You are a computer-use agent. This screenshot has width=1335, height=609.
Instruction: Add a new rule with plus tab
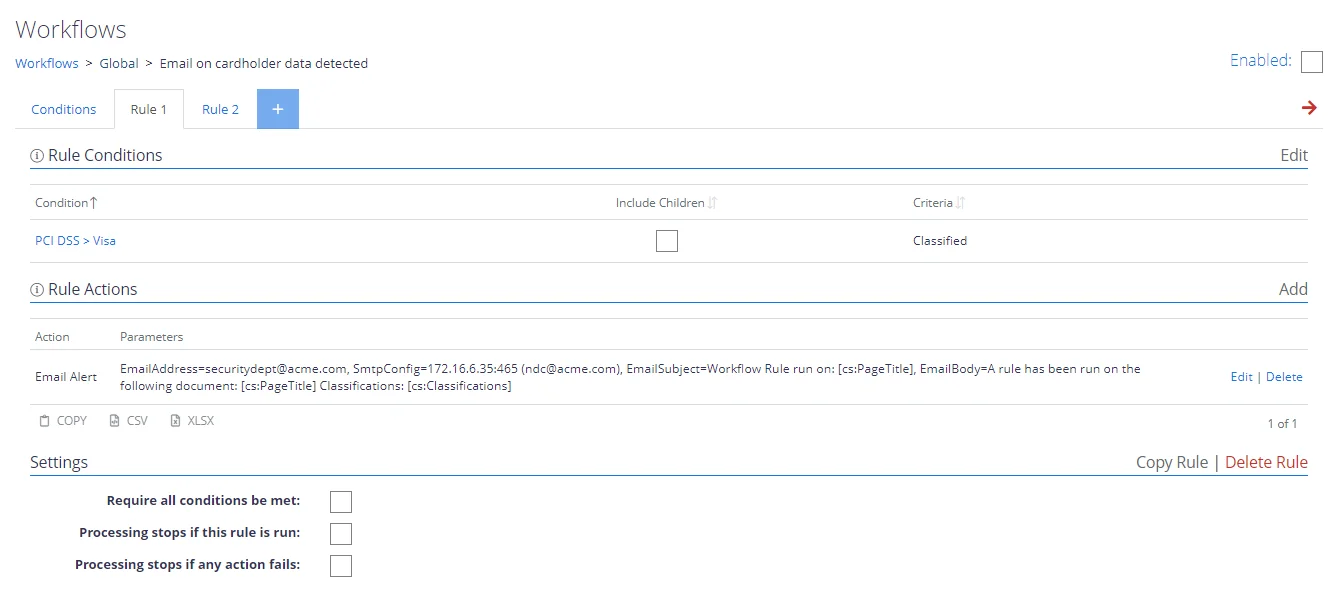click(x=278, y=109)
